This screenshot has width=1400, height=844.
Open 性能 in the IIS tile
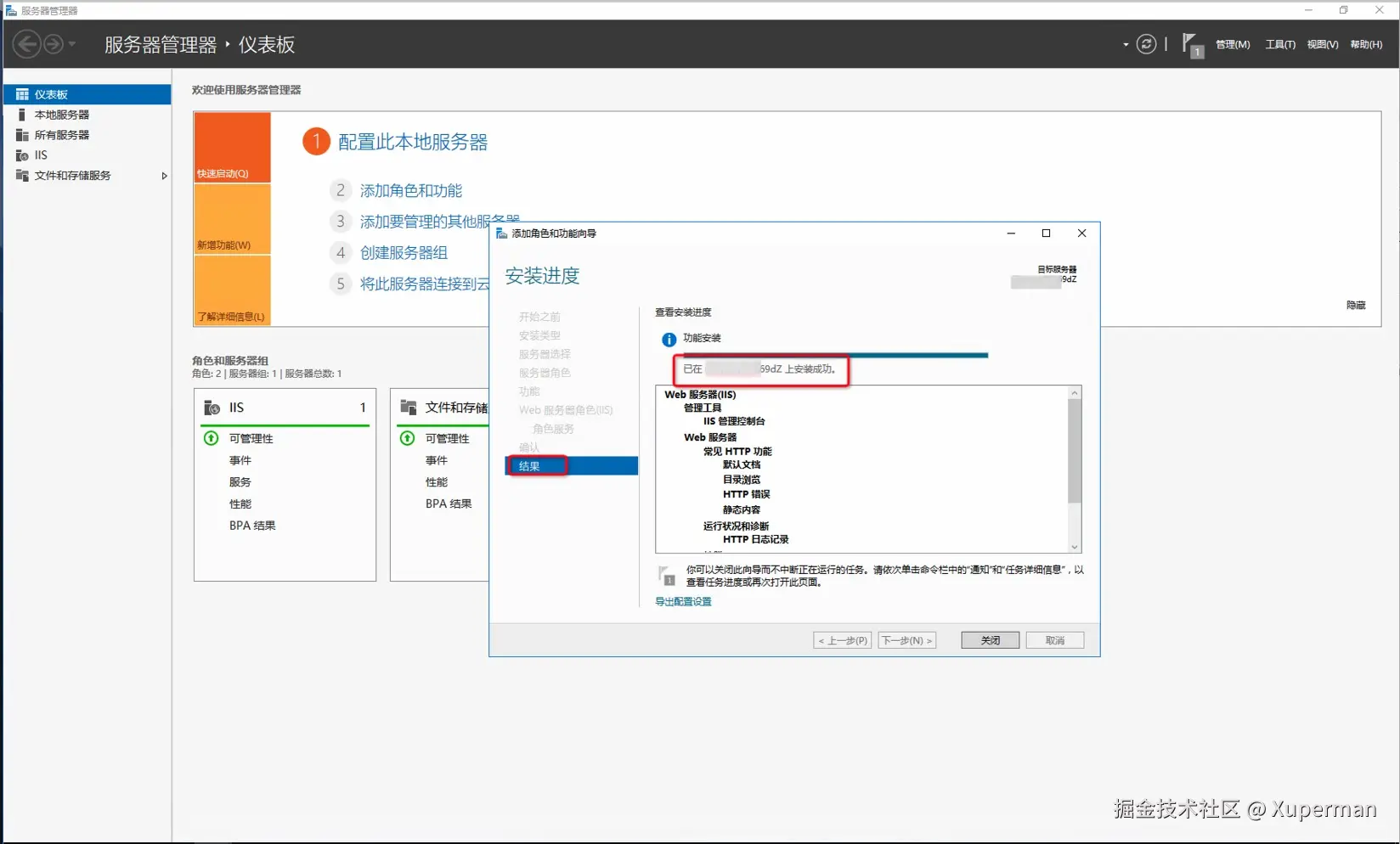[x=240, y=504]
